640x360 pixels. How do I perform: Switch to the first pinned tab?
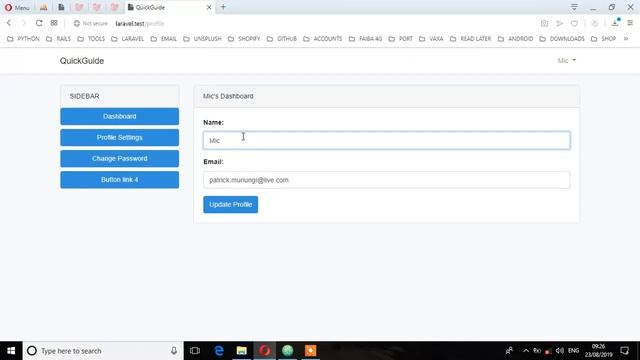tap(43, 7)
